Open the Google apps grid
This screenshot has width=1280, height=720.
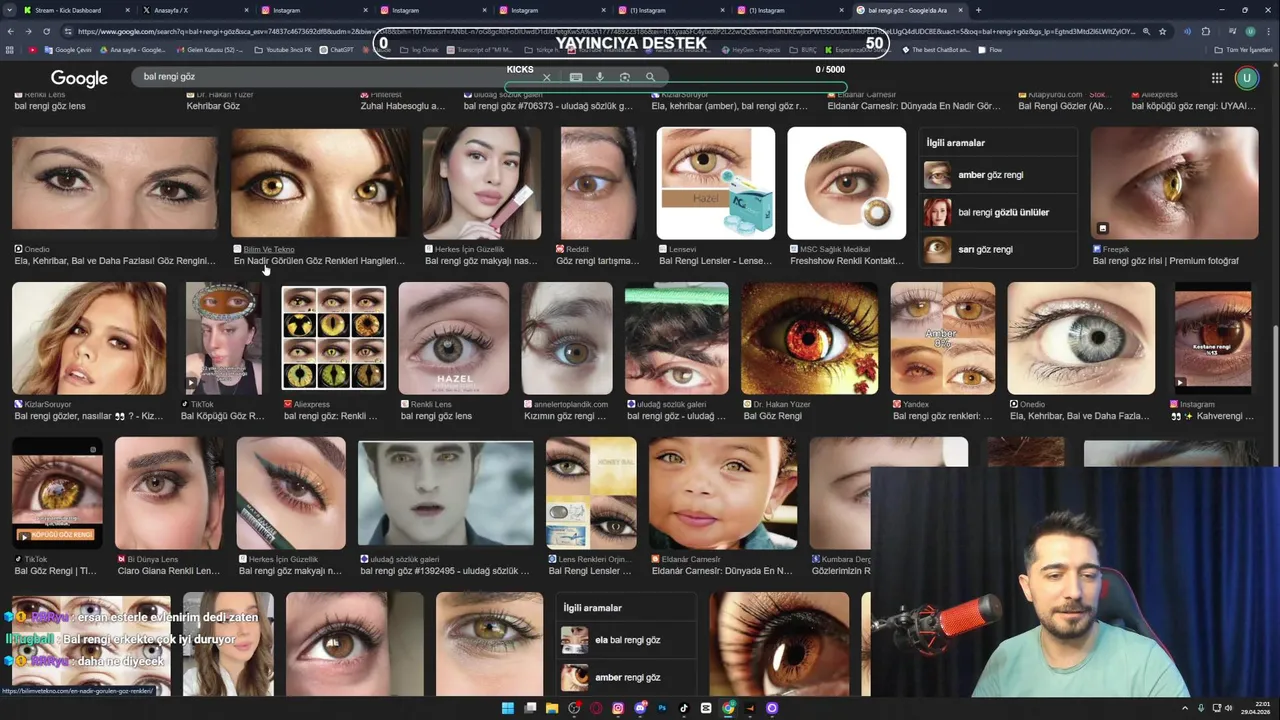[x=1217, y=78]
